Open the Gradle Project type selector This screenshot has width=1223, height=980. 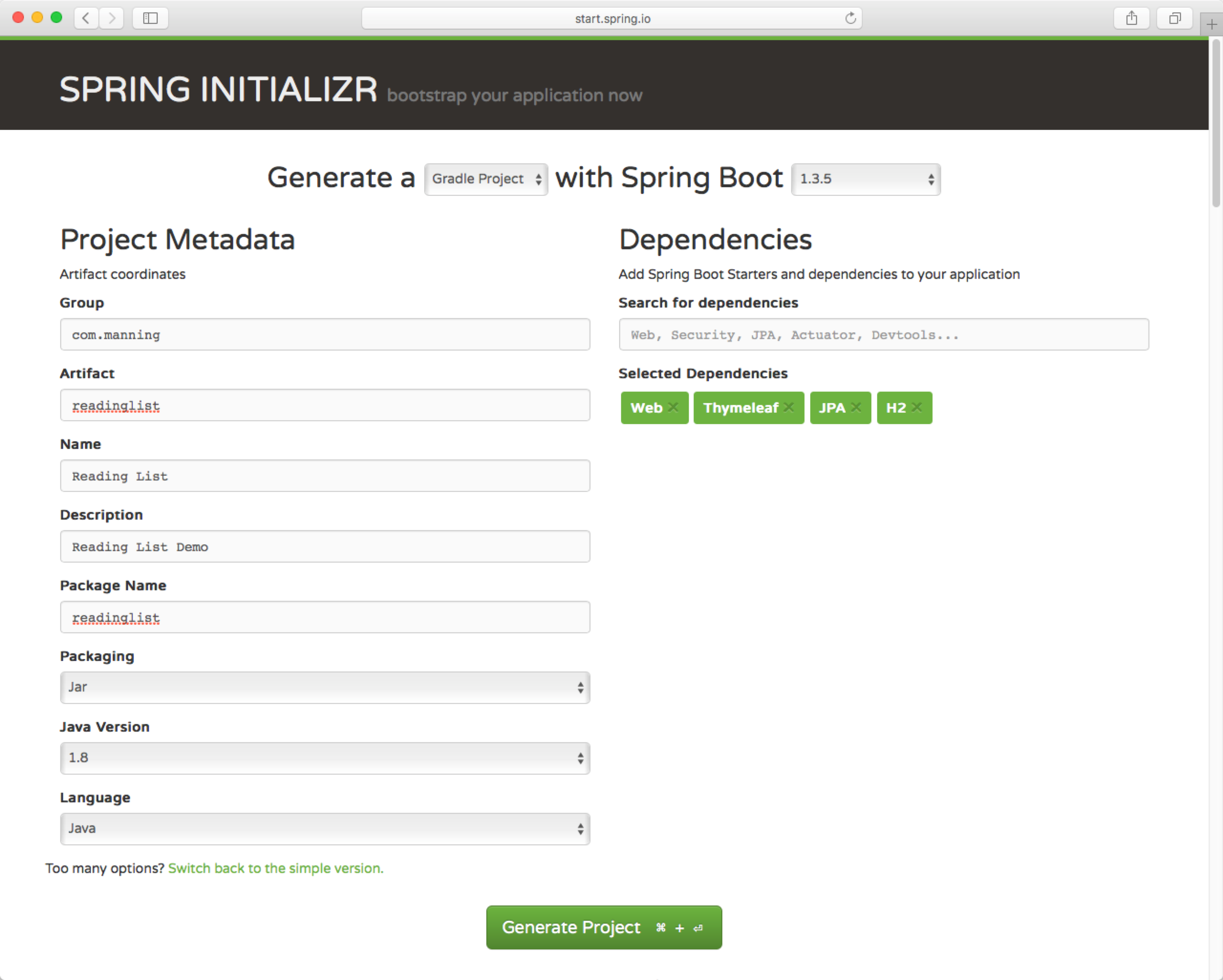click(x=485, y=179)
